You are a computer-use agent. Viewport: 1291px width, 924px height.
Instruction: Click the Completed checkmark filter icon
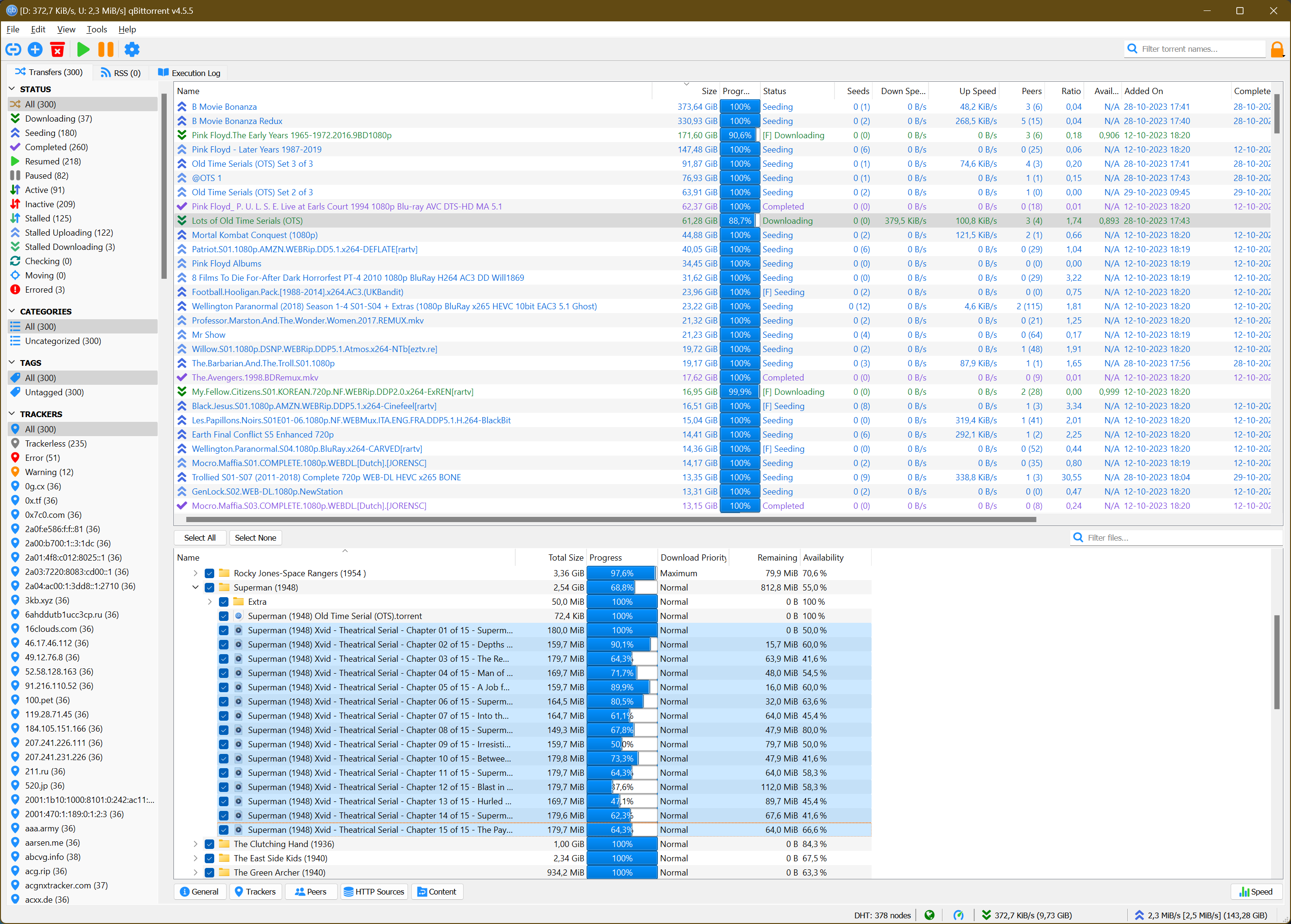(x=15, y=147)
